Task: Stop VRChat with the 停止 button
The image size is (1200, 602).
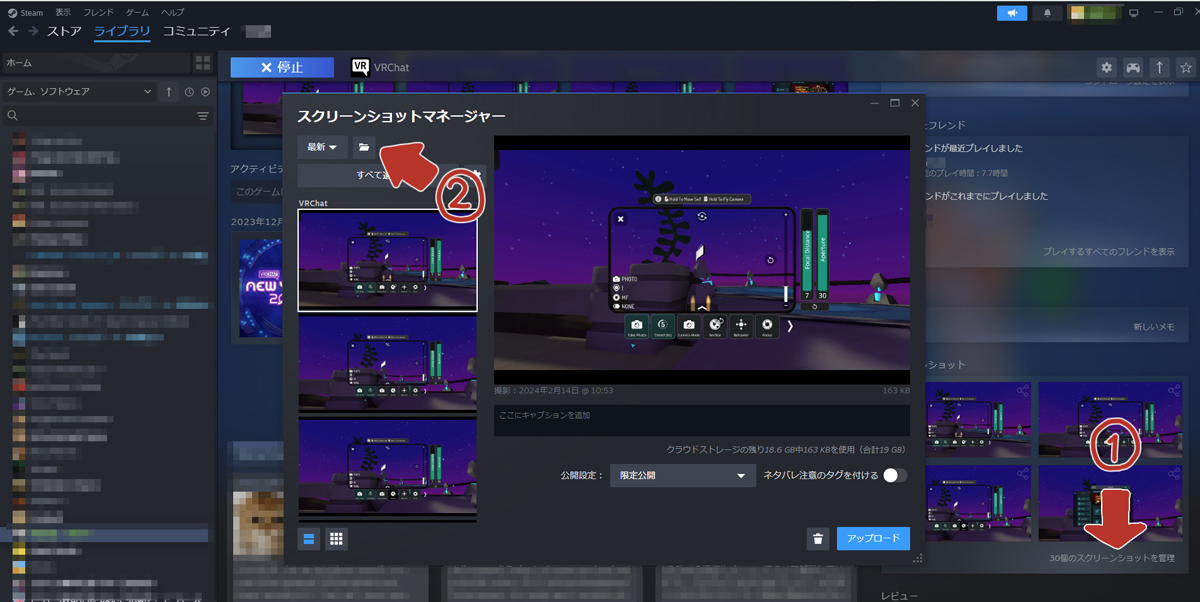Action: pos(281,67)
